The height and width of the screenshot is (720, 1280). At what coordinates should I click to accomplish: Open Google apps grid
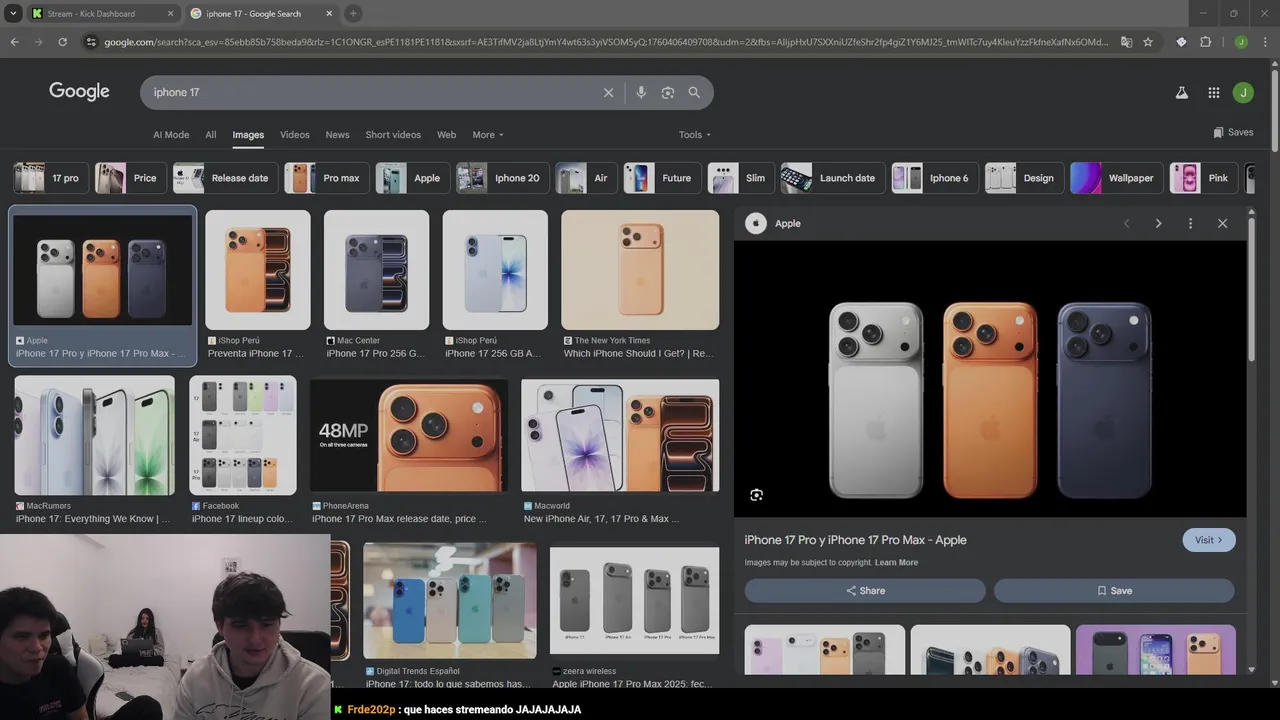click(x=1213, y=92)
